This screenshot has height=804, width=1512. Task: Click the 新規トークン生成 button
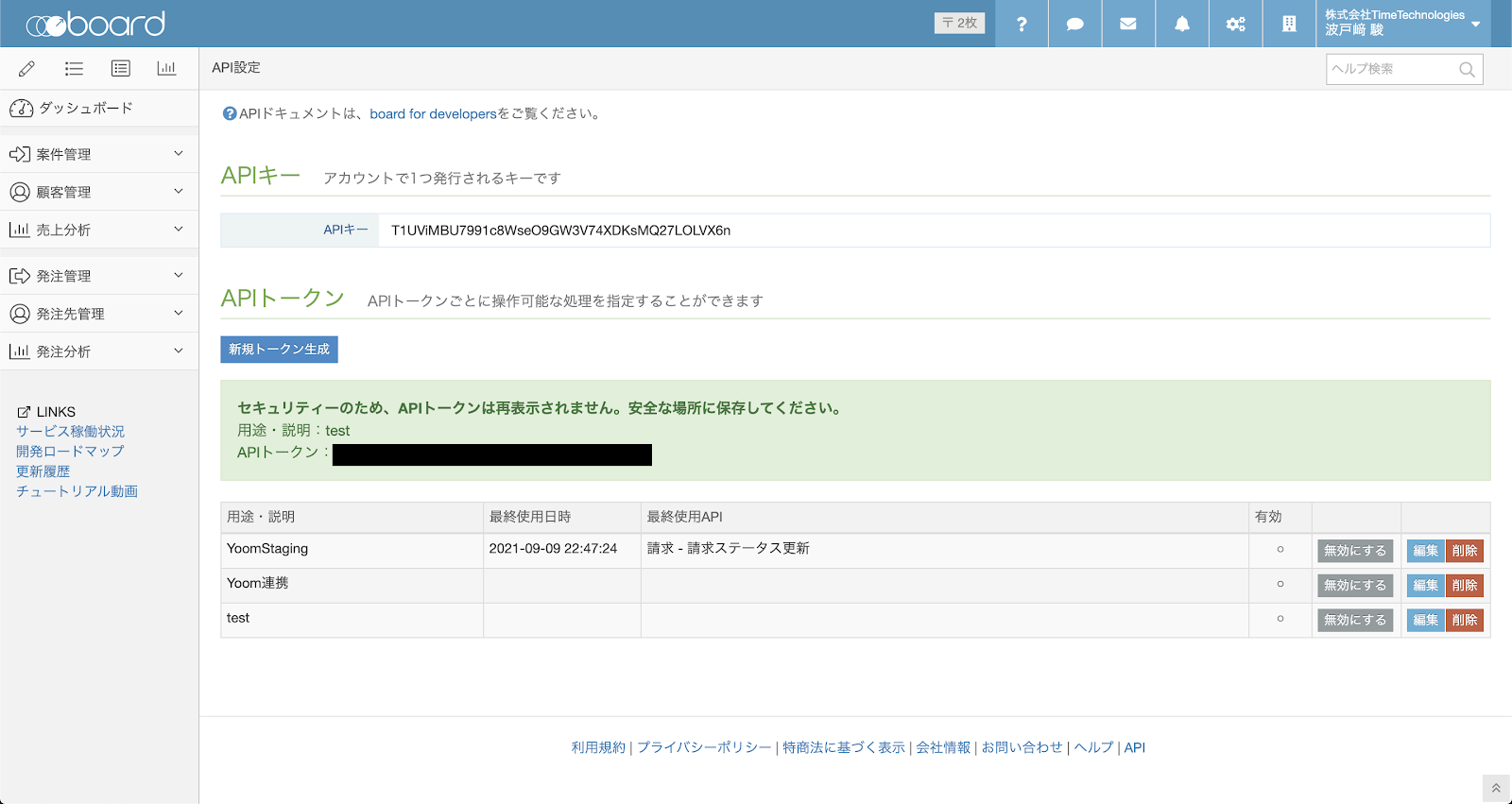click(279, 350)
